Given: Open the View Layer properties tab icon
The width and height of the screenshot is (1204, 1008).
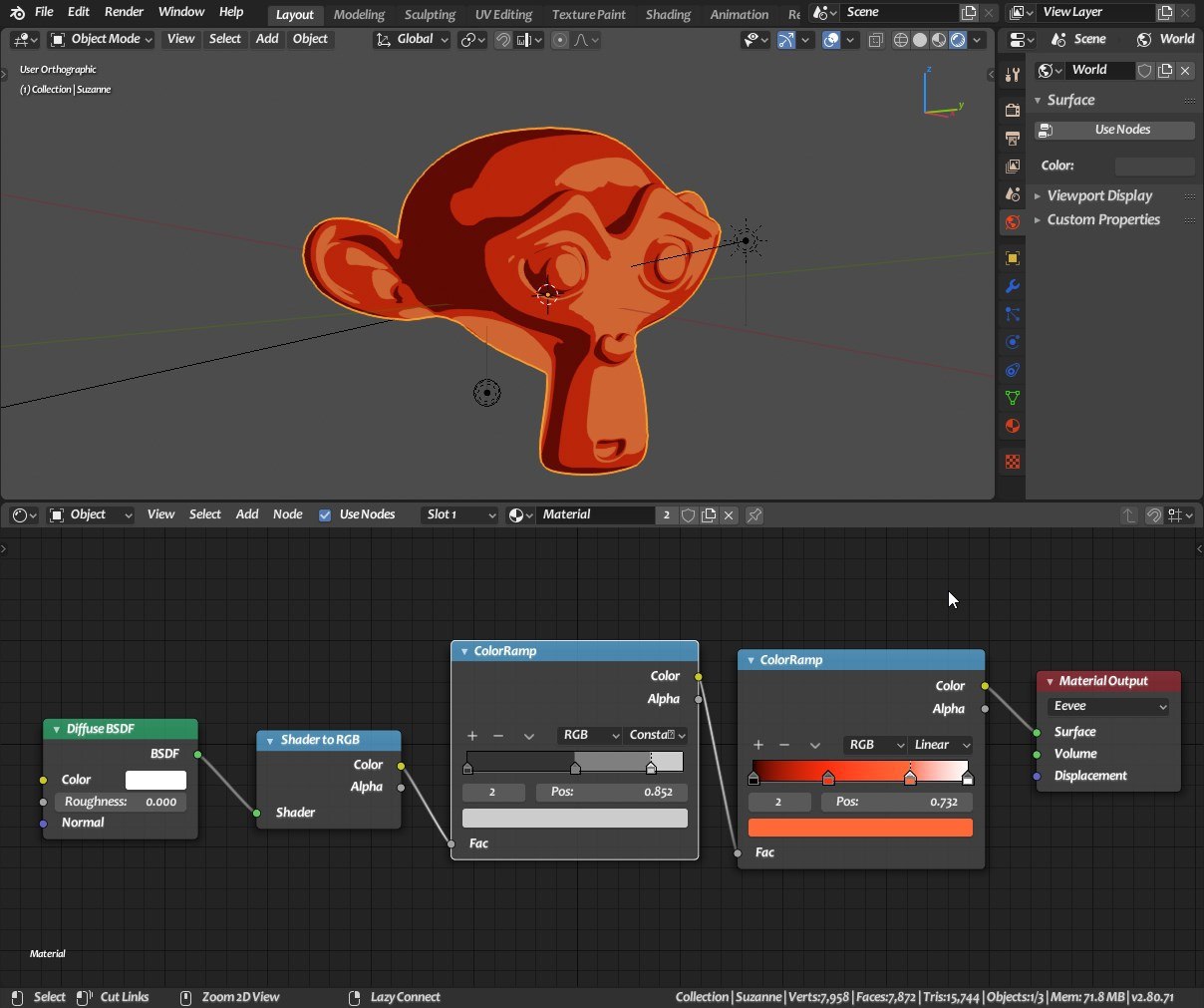Looking at the screenshot, I should click(1012, 166).
